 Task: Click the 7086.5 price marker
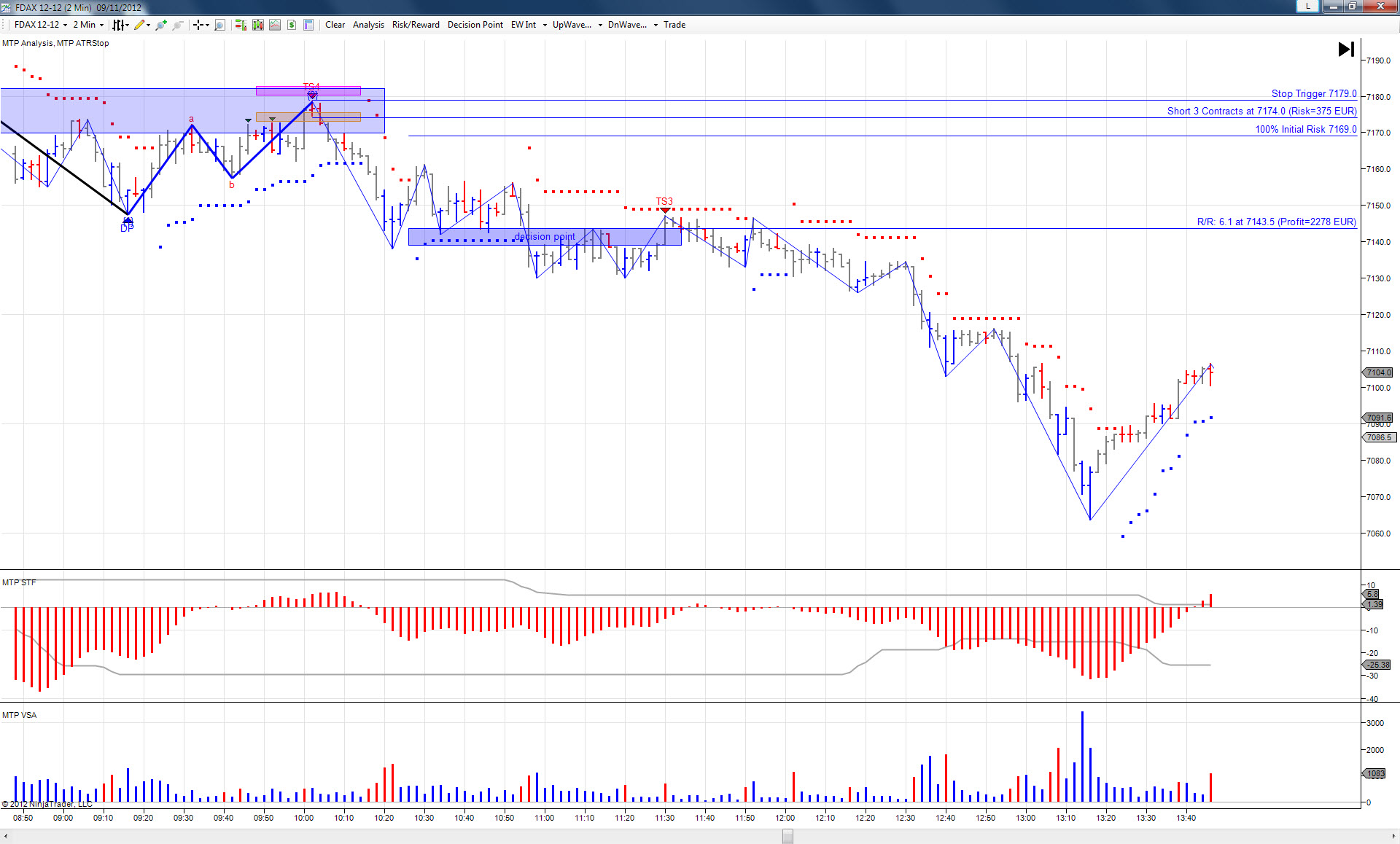point(1380,437)
